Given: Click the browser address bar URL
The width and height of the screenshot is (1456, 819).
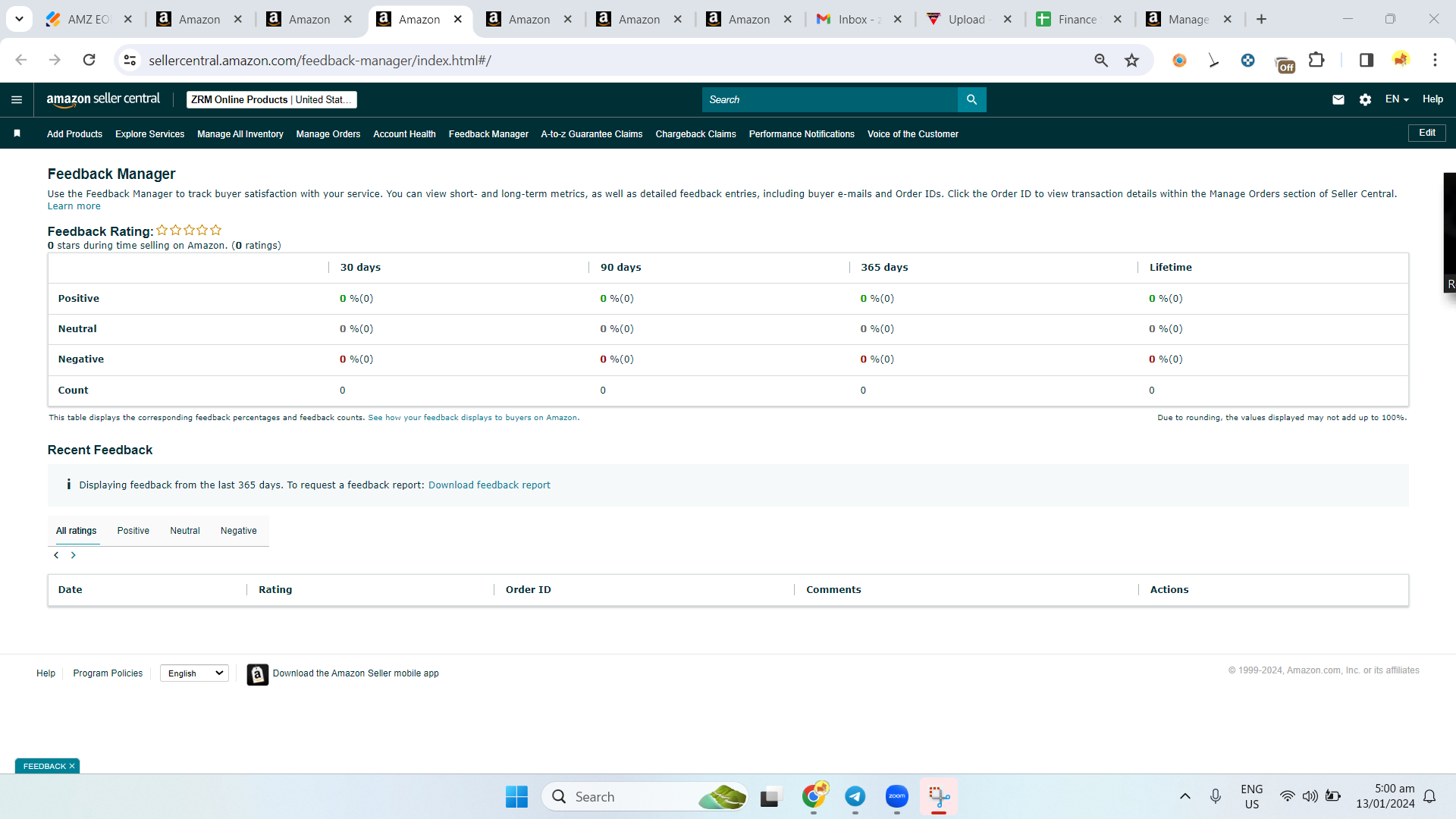Looking at the screenshot, I should [320, 60].
